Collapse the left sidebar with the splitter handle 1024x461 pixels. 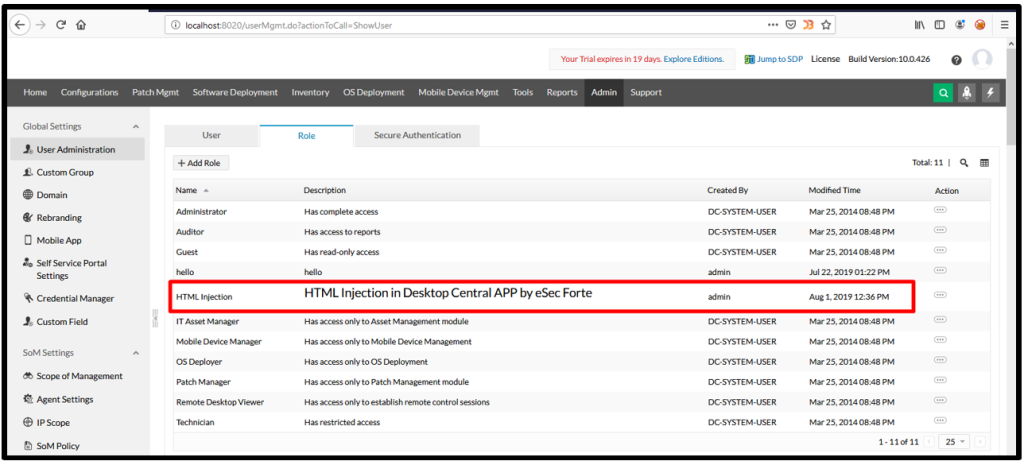pos(155,317)
